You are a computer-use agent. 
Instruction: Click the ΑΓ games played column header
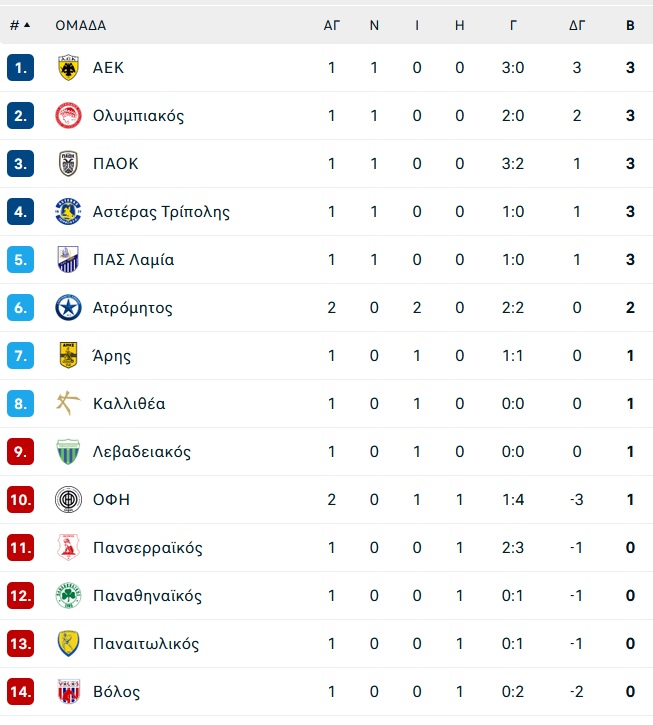[332, 25]
